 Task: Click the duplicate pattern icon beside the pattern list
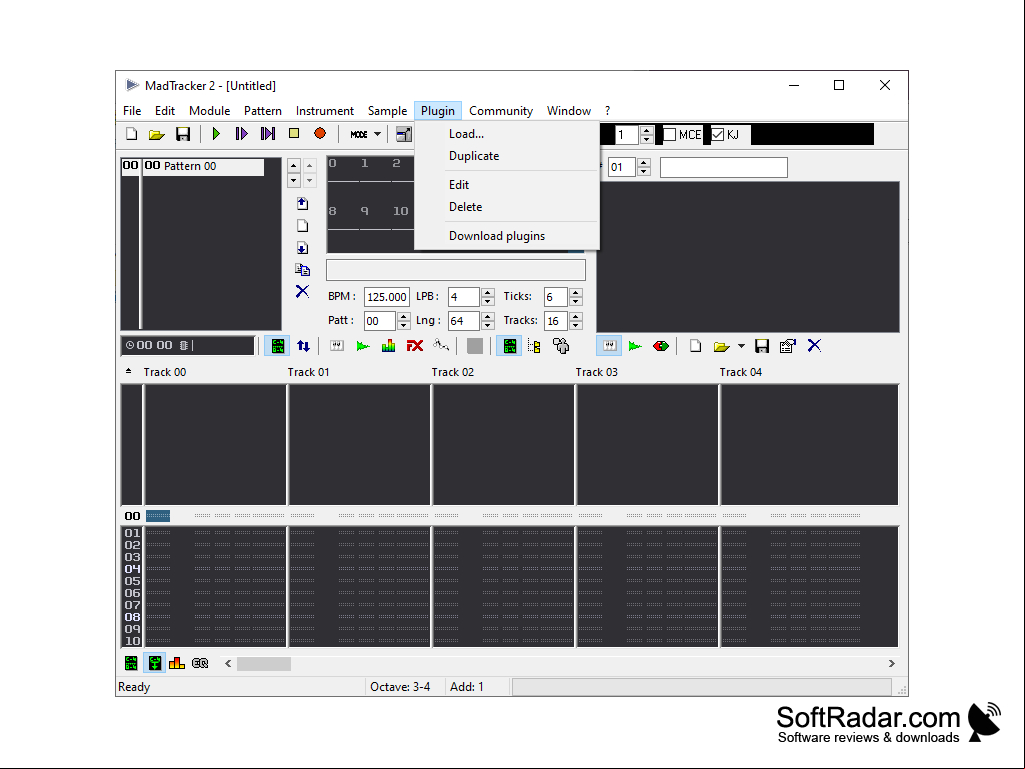(302, 269)
